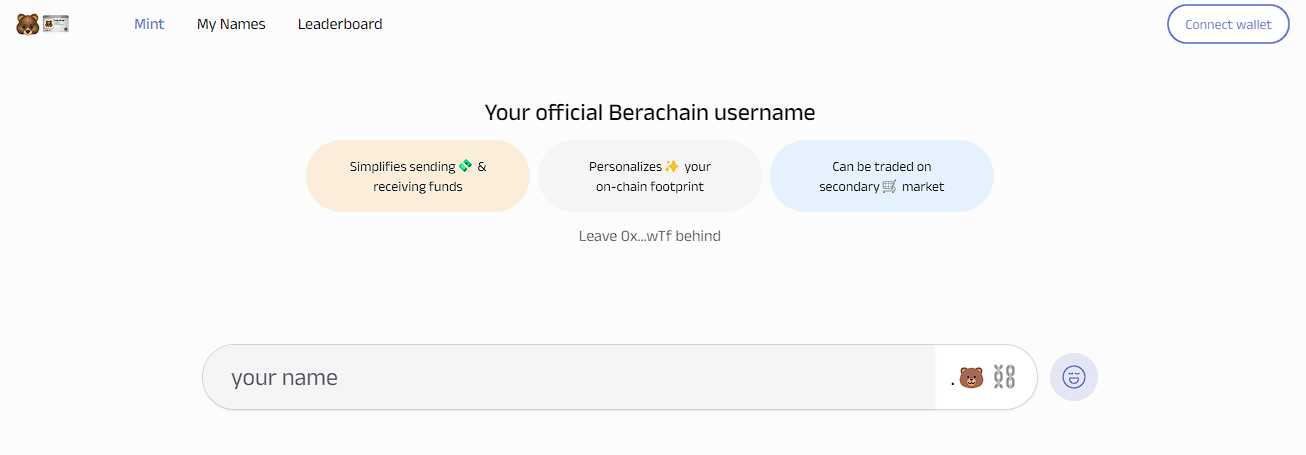Viewport: 1306px width, 455px height.
Task: Click the shopping cart emoji in the market pill
Action: (x=889, y=186)
